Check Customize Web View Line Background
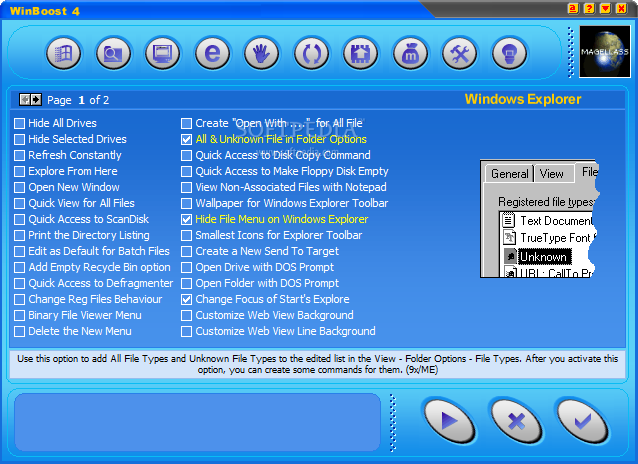 click(186, 332)
